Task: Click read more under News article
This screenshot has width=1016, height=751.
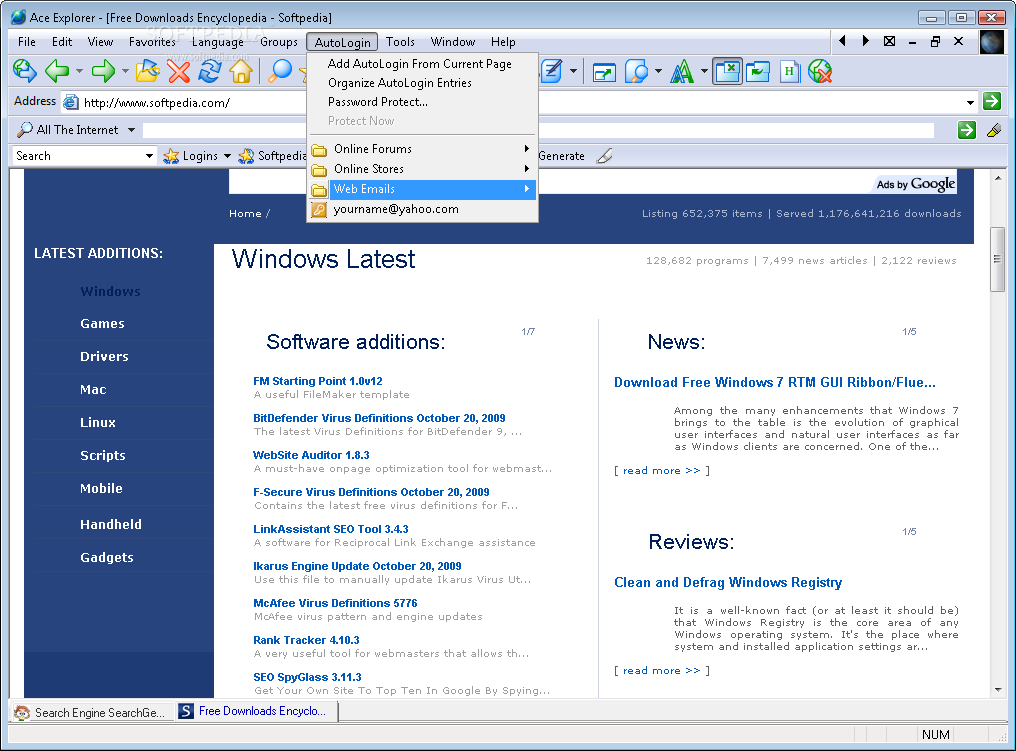Action: pos(662,470)
